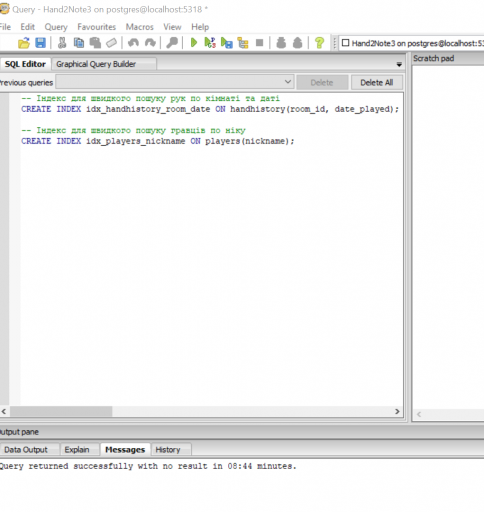Click the Explain query icon in the toolbar
The width and height of the screenshot is (484, 512).
pyautogui.click(x=243, y=43)
